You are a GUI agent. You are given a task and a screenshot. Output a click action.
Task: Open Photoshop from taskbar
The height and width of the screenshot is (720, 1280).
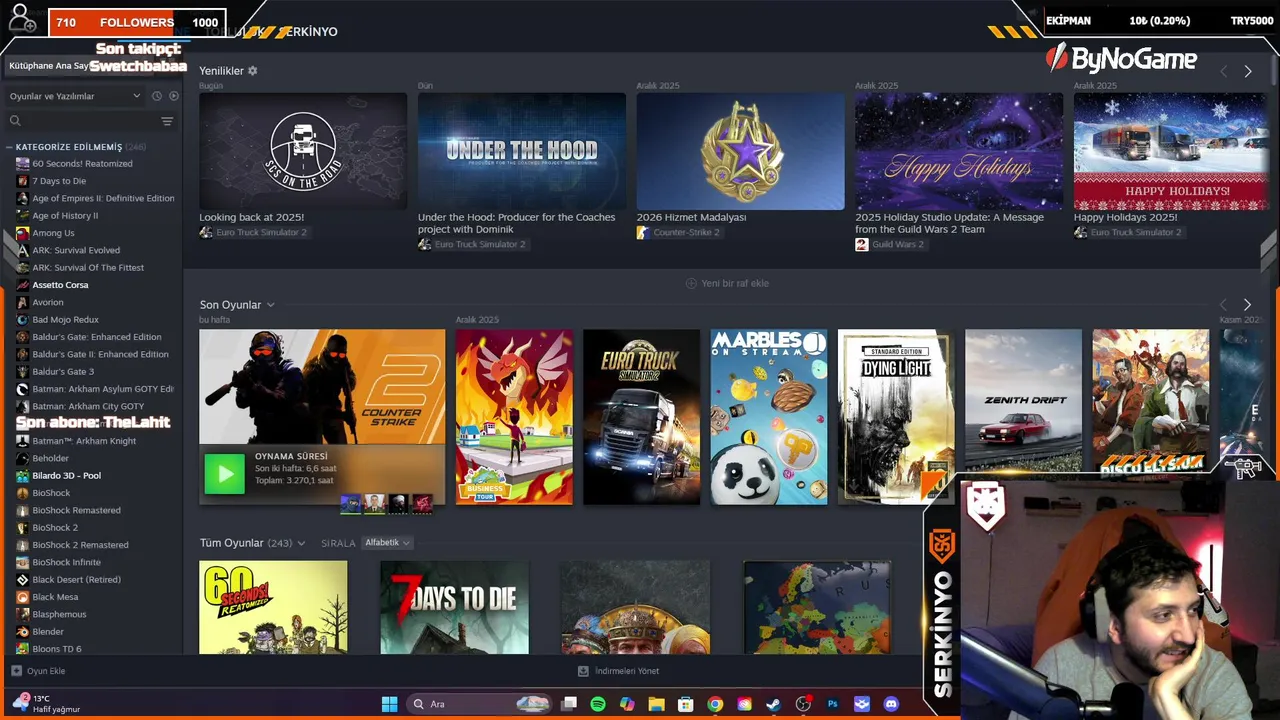pos(832,704)
